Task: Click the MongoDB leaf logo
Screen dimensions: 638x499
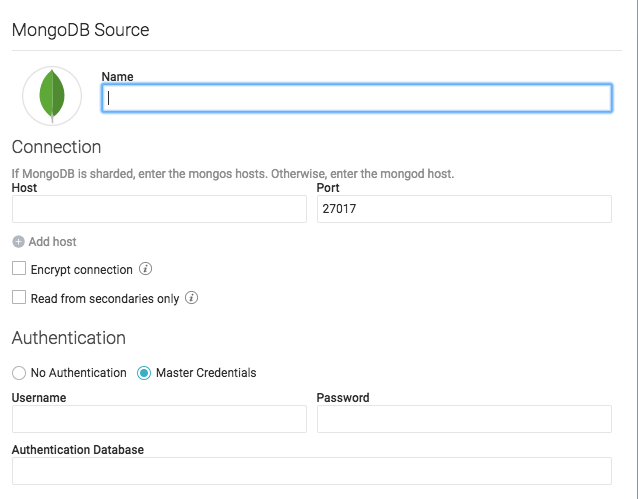Action: (x=52, y=96)
